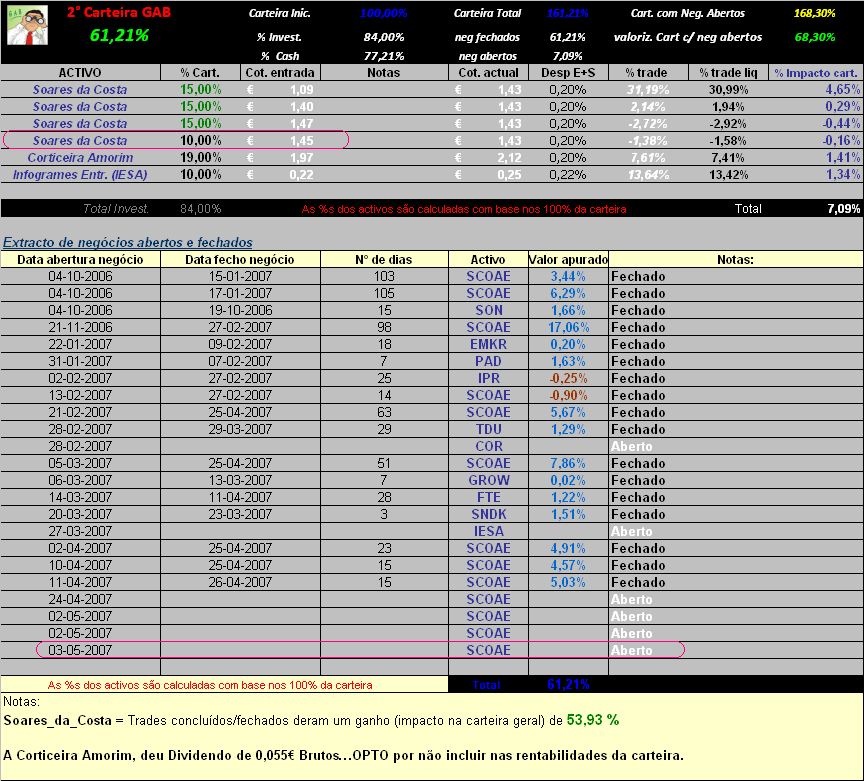Select the EMKR ticker cell
The width and height of the screenshot is (864, 781).
488,344
